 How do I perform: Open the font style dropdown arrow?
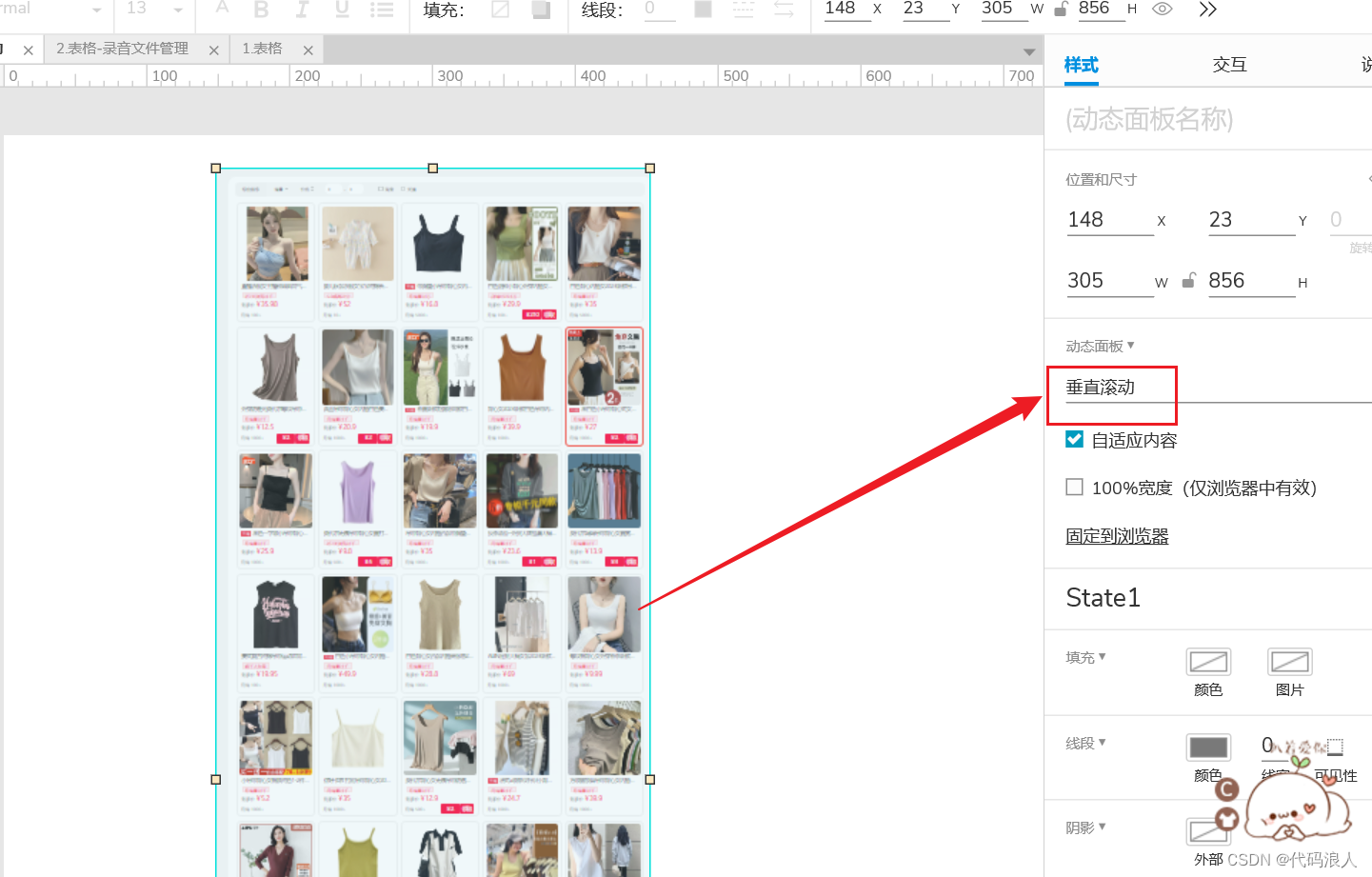96,10
